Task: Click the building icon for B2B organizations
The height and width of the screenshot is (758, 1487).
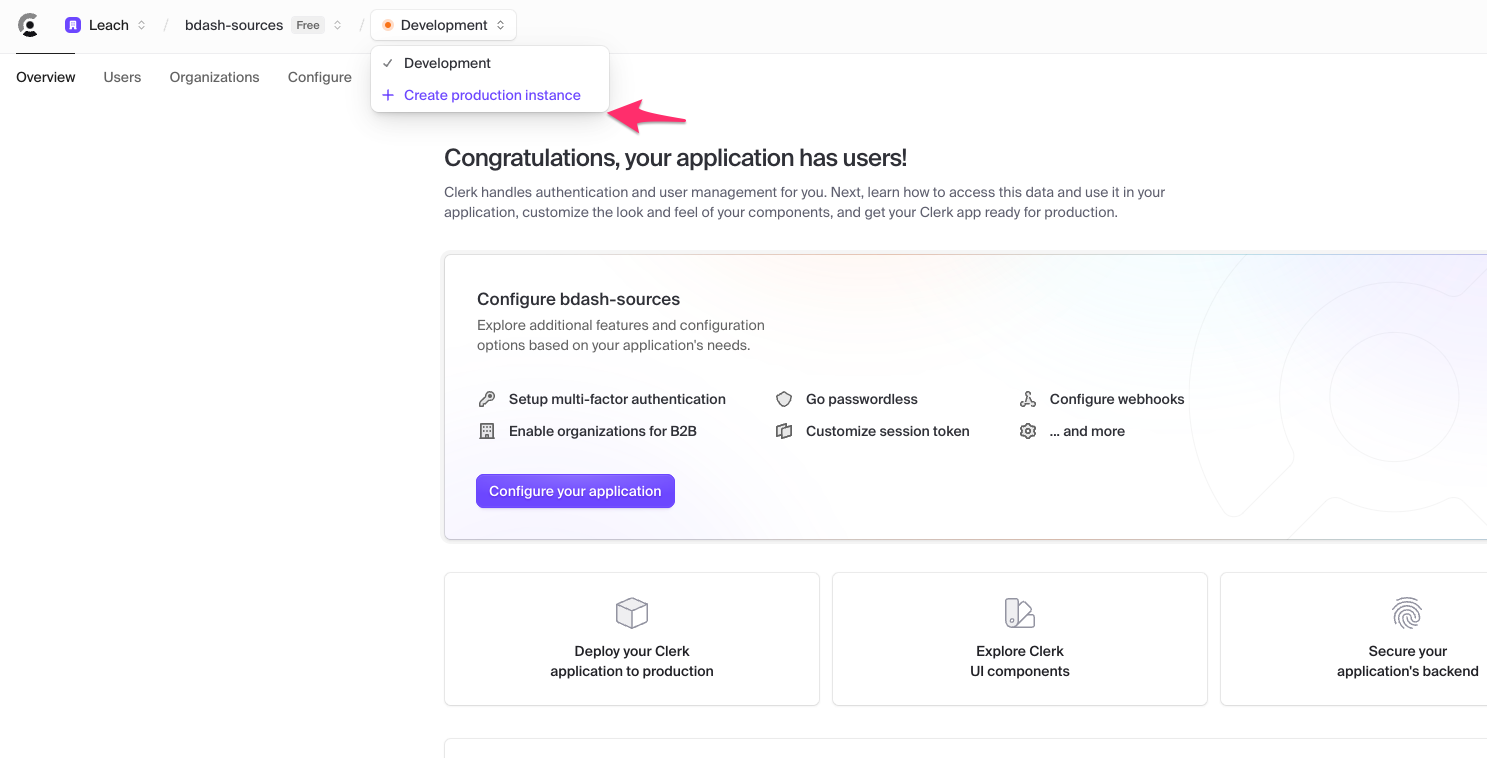Action: [487, 431]
